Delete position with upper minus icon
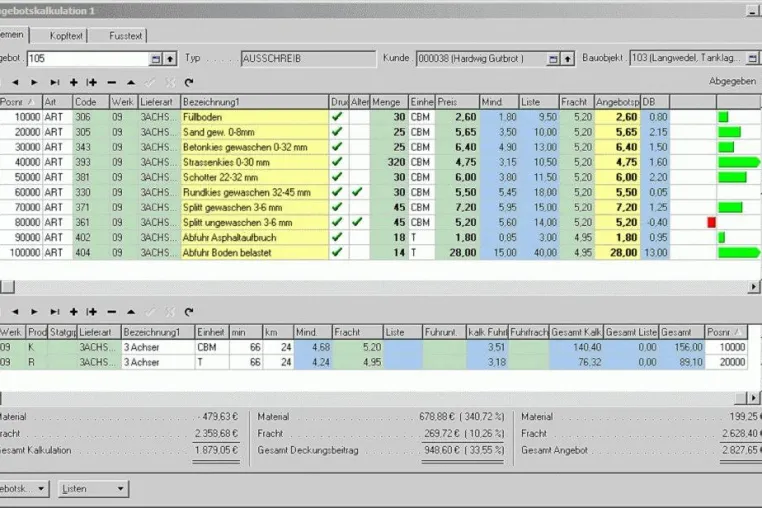 [x=112, y=83]
